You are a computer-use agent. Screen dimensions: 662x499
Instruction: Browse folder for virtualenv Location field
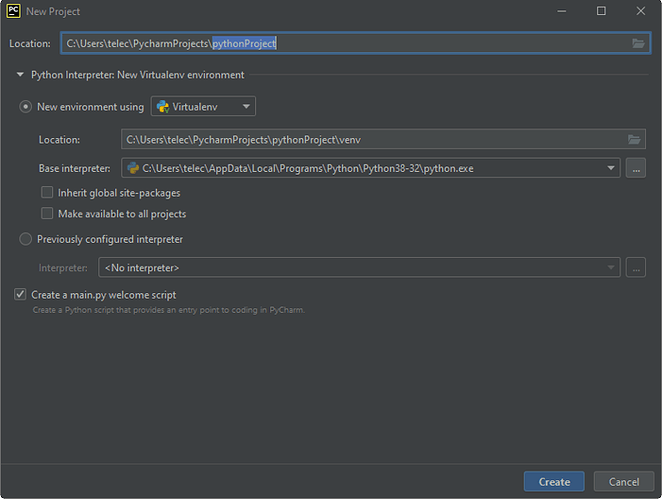pos(634,139)
